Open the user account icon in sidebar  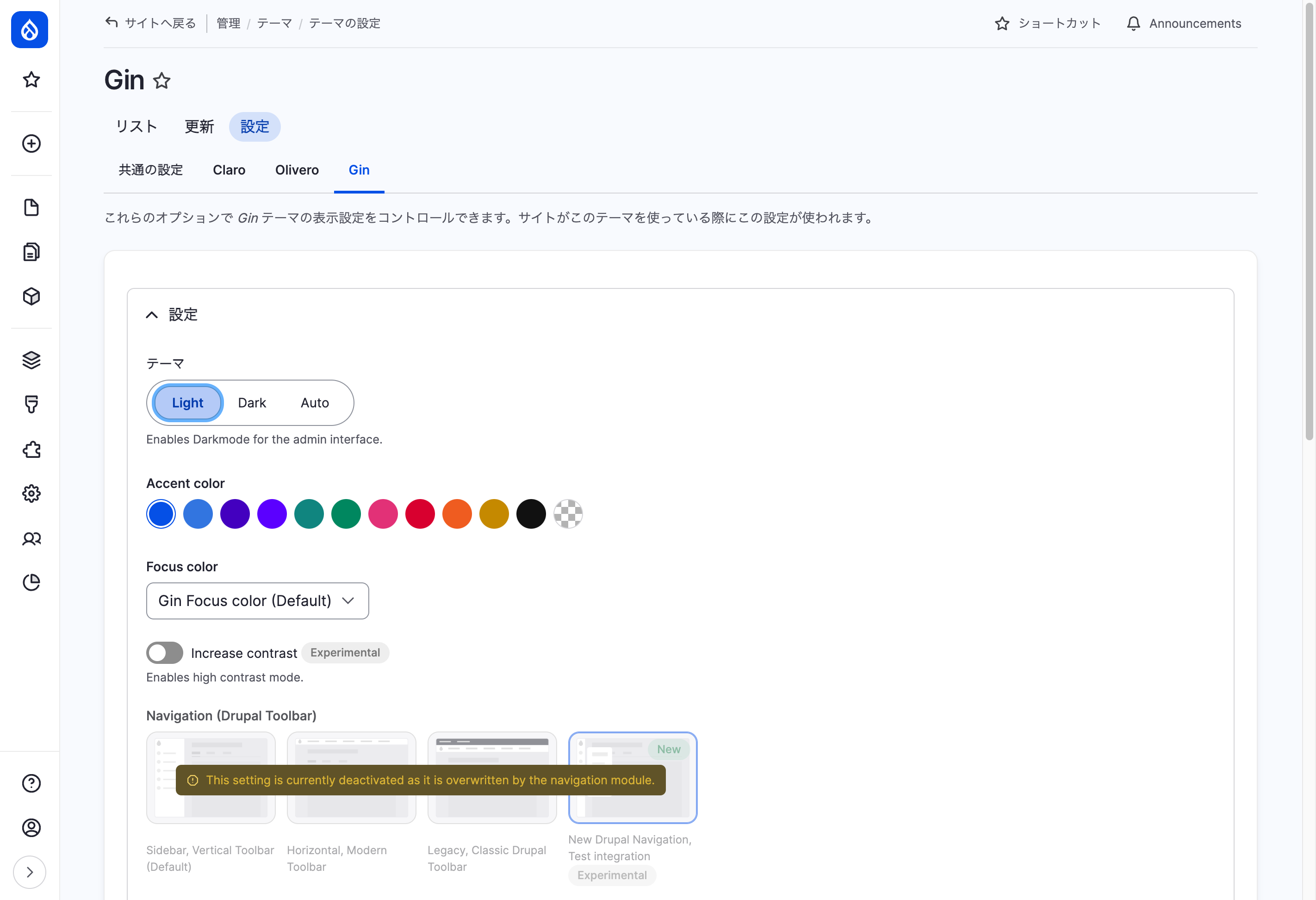pos(31,828)
